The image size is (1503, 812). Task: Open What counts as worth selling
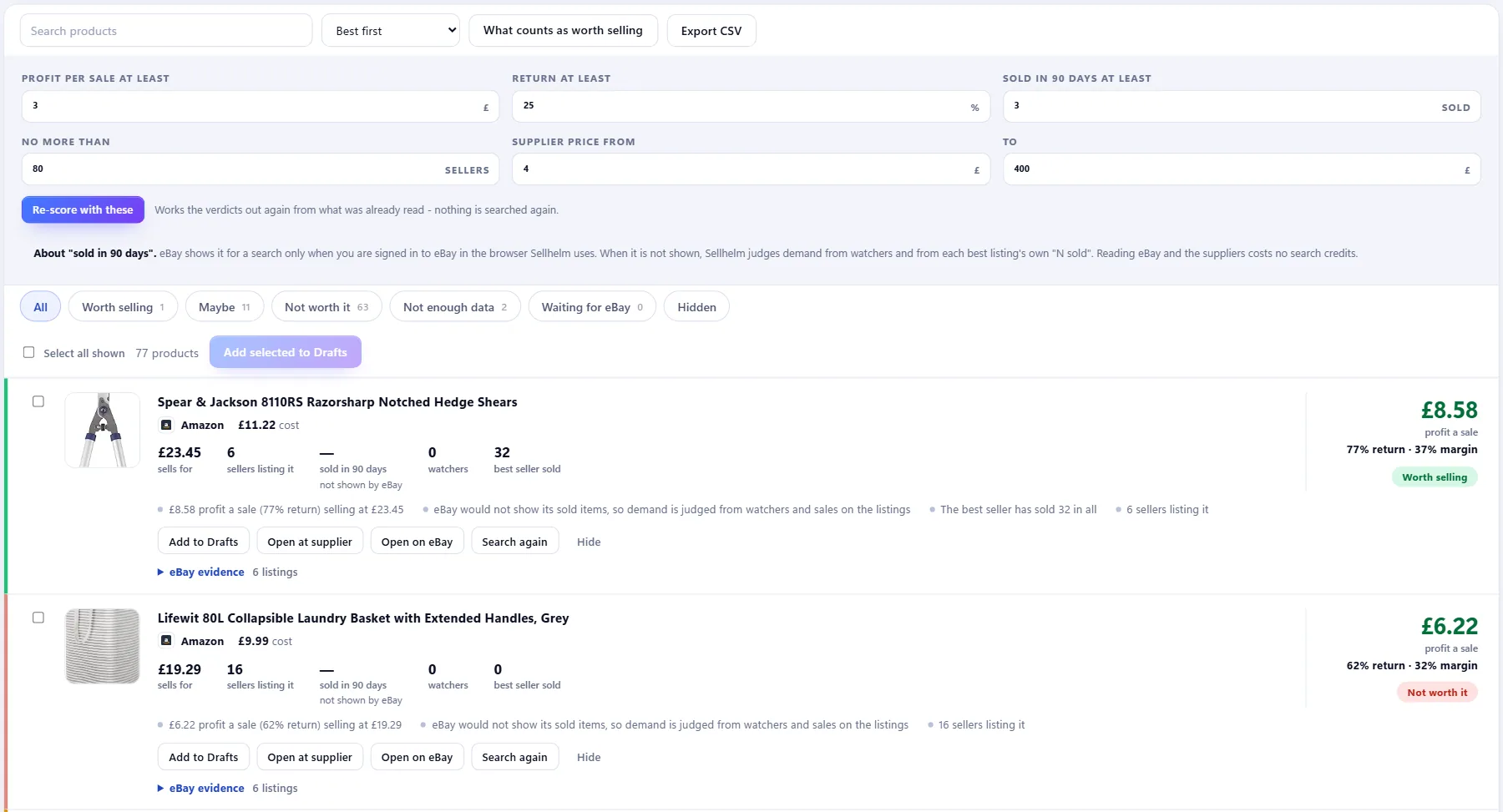point(563,30)
